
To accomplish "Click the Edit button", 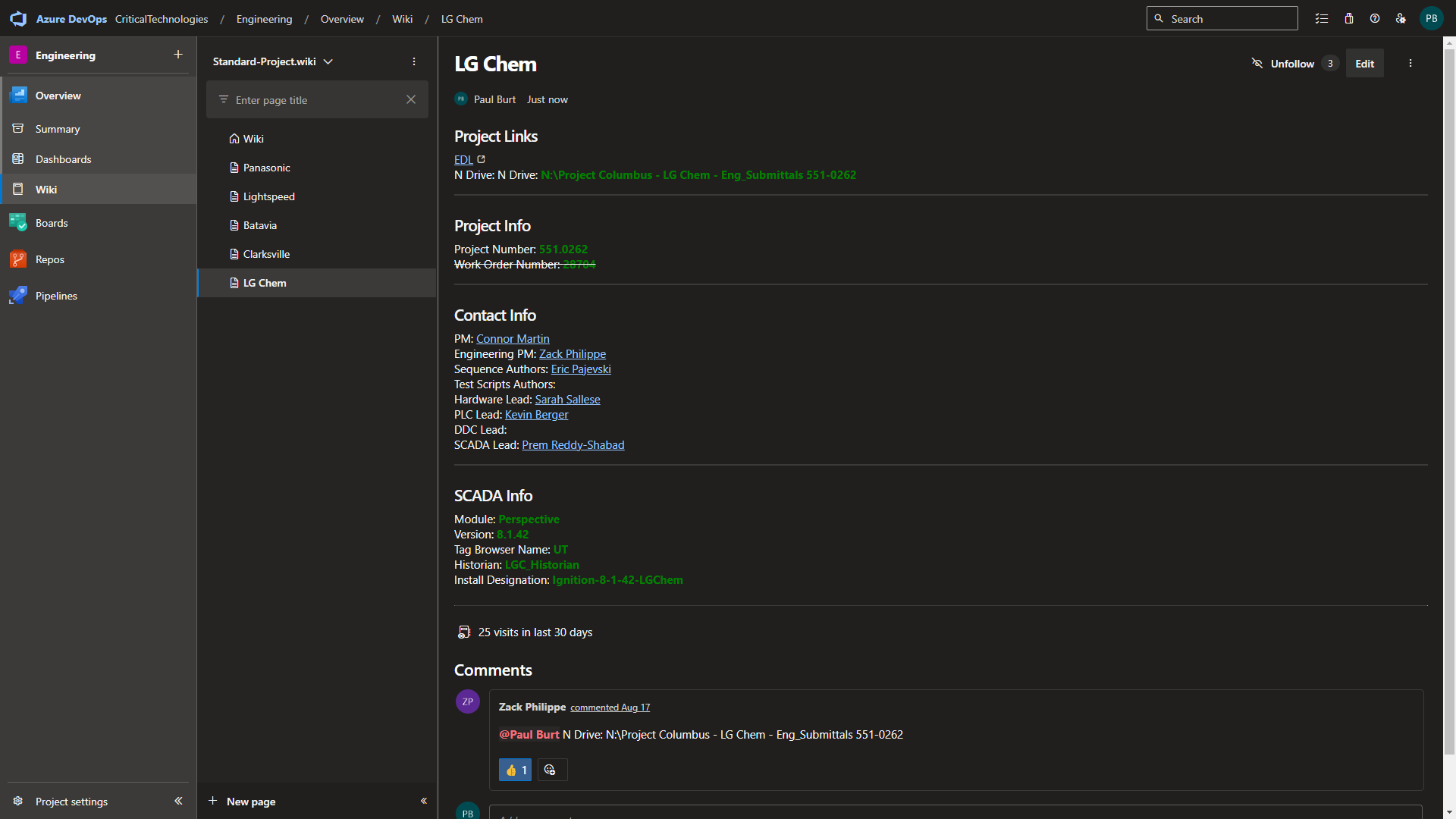I will point(1364,64).
